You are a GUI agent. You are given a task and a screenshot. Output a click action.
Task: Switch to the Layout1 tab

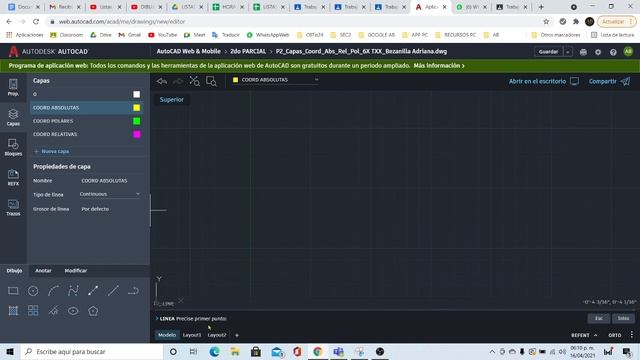point(192,335)
